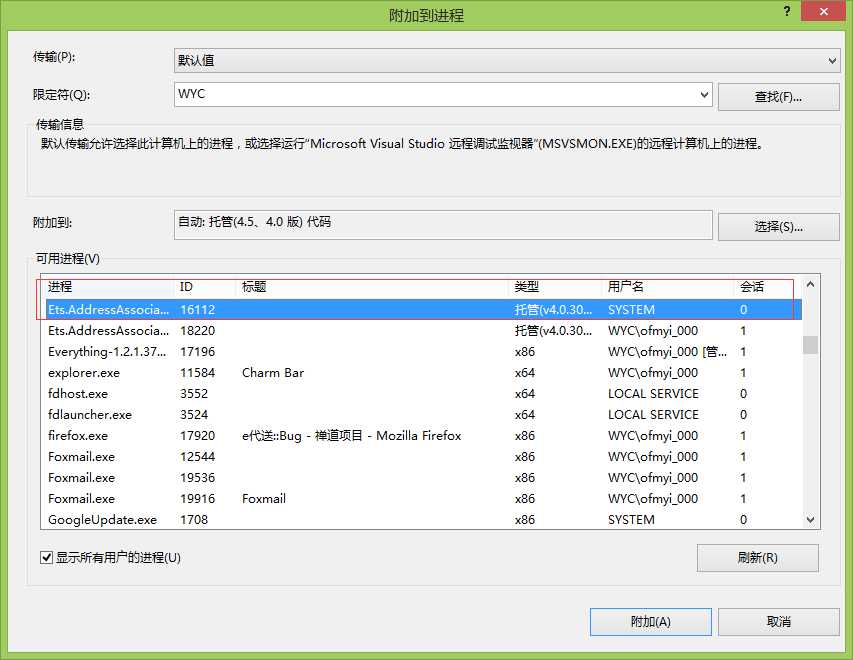The width and height of the screenshot is (853, 660).
Task: Sort by the 标题 column header
Action: click(x=373, y=287)
